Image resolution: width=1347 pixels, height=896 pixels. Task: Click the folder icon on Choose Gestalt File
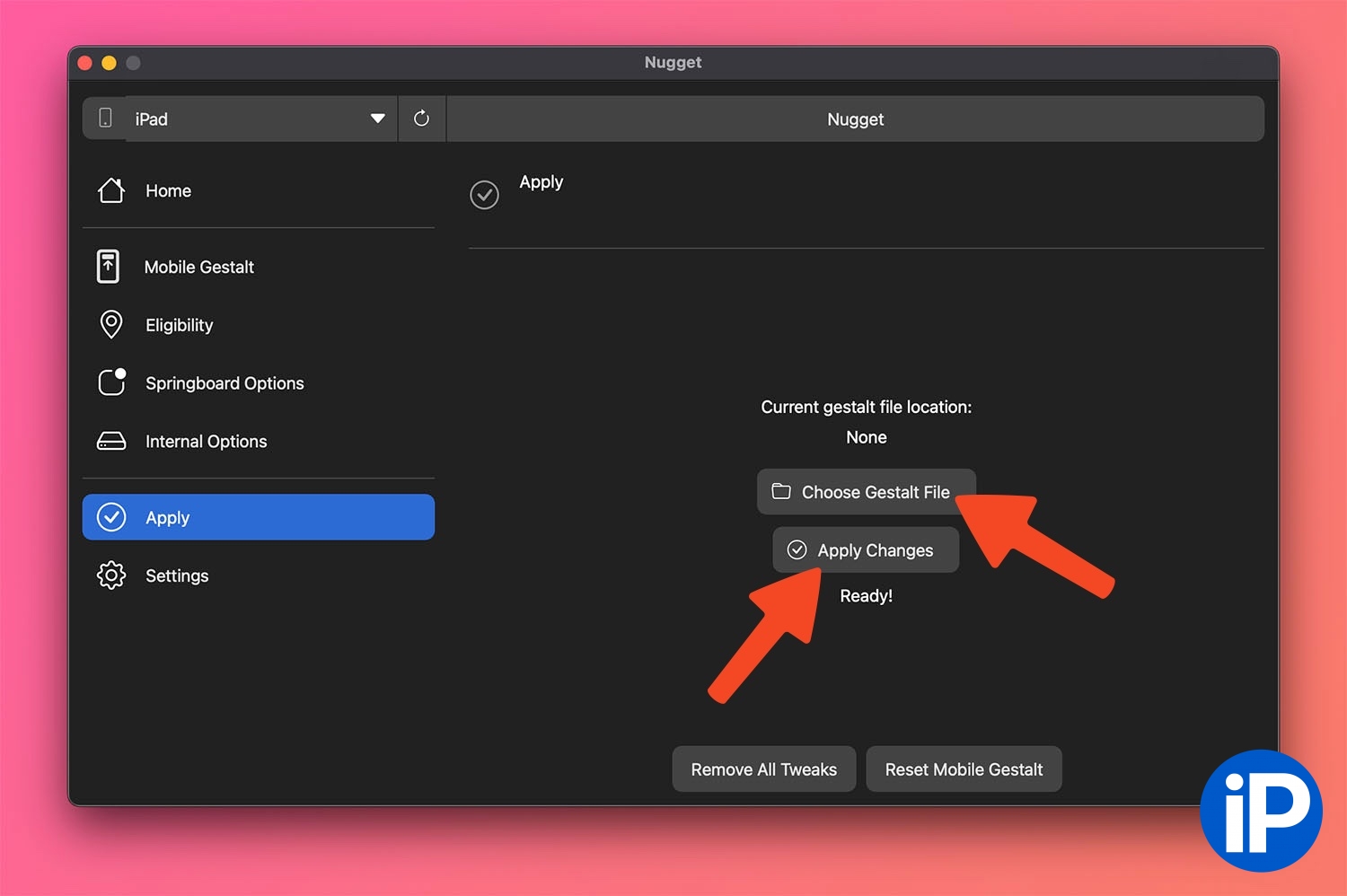pyautogui.click(x=781, y=491)
